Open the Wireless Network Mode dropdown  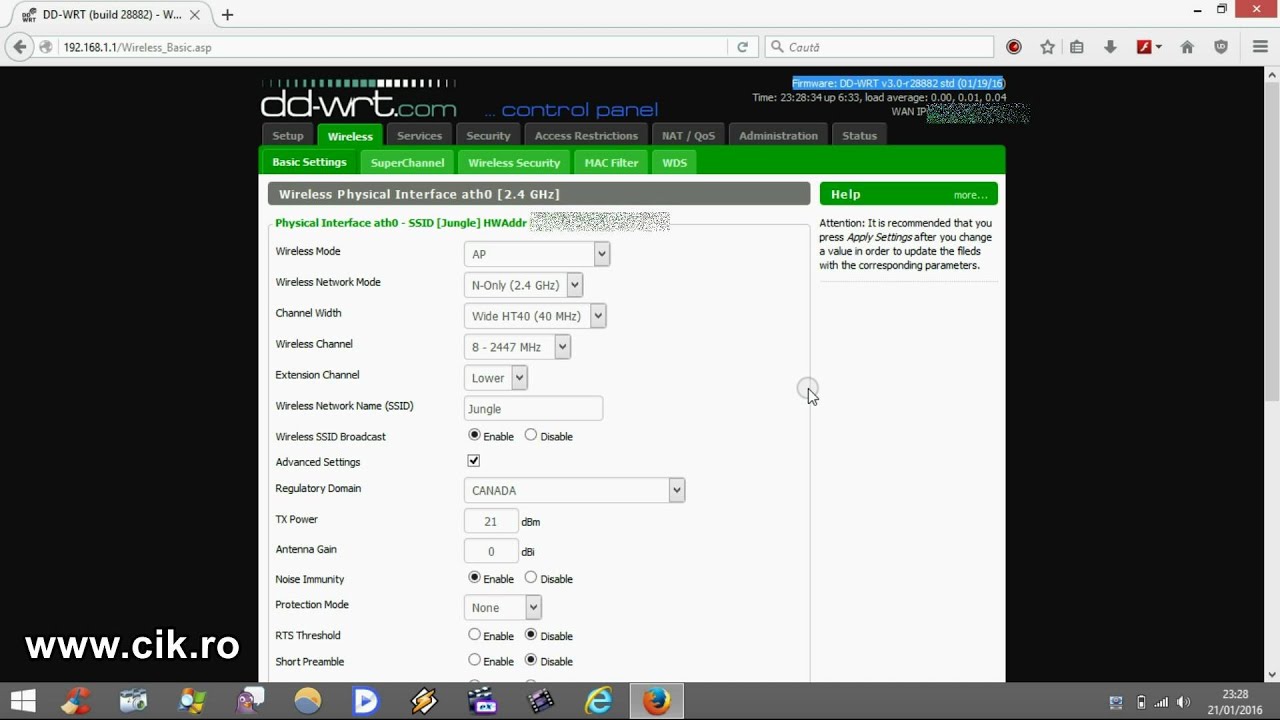523,285
